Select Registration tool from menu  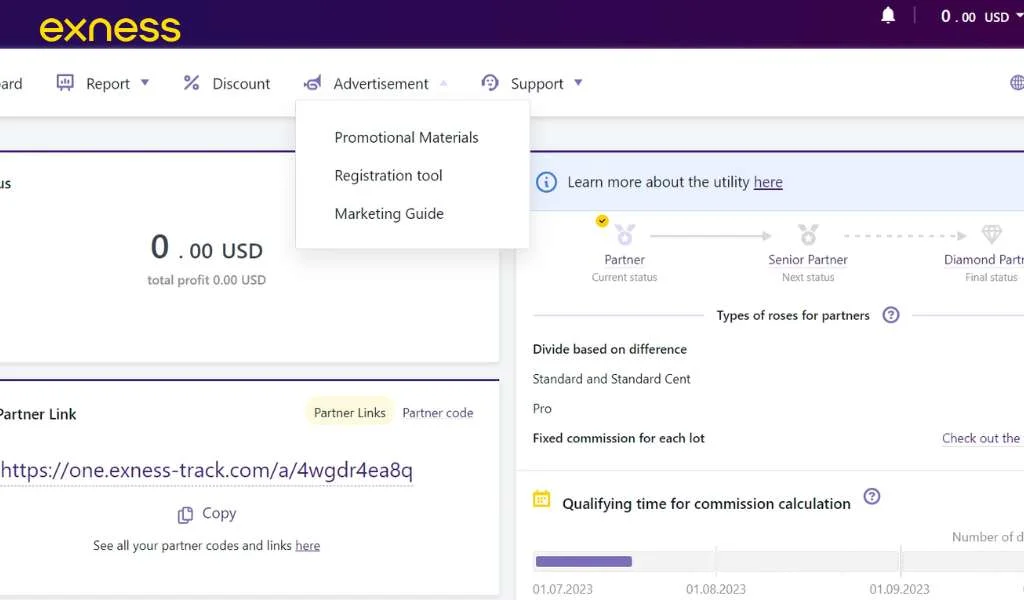click(388, 175)
